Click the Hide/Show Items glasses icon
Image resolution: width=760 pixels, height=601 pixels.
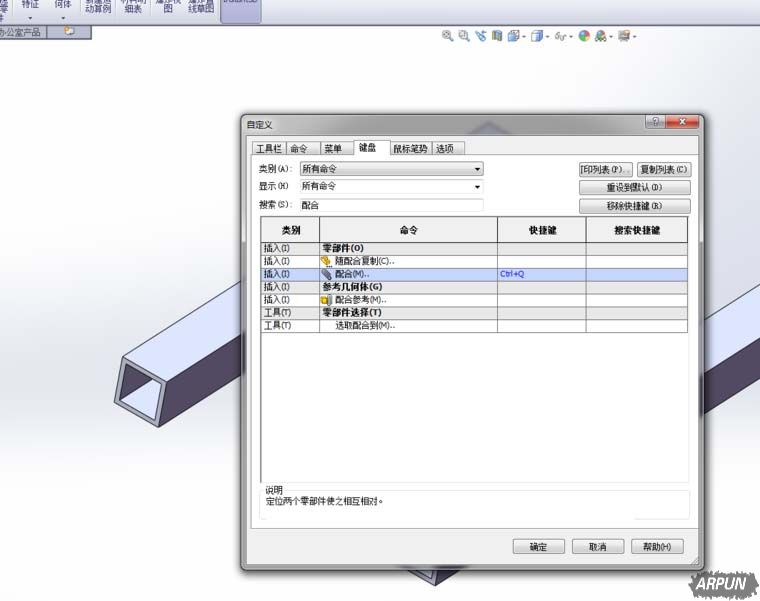pyautogui.click(x=560, y=36)
